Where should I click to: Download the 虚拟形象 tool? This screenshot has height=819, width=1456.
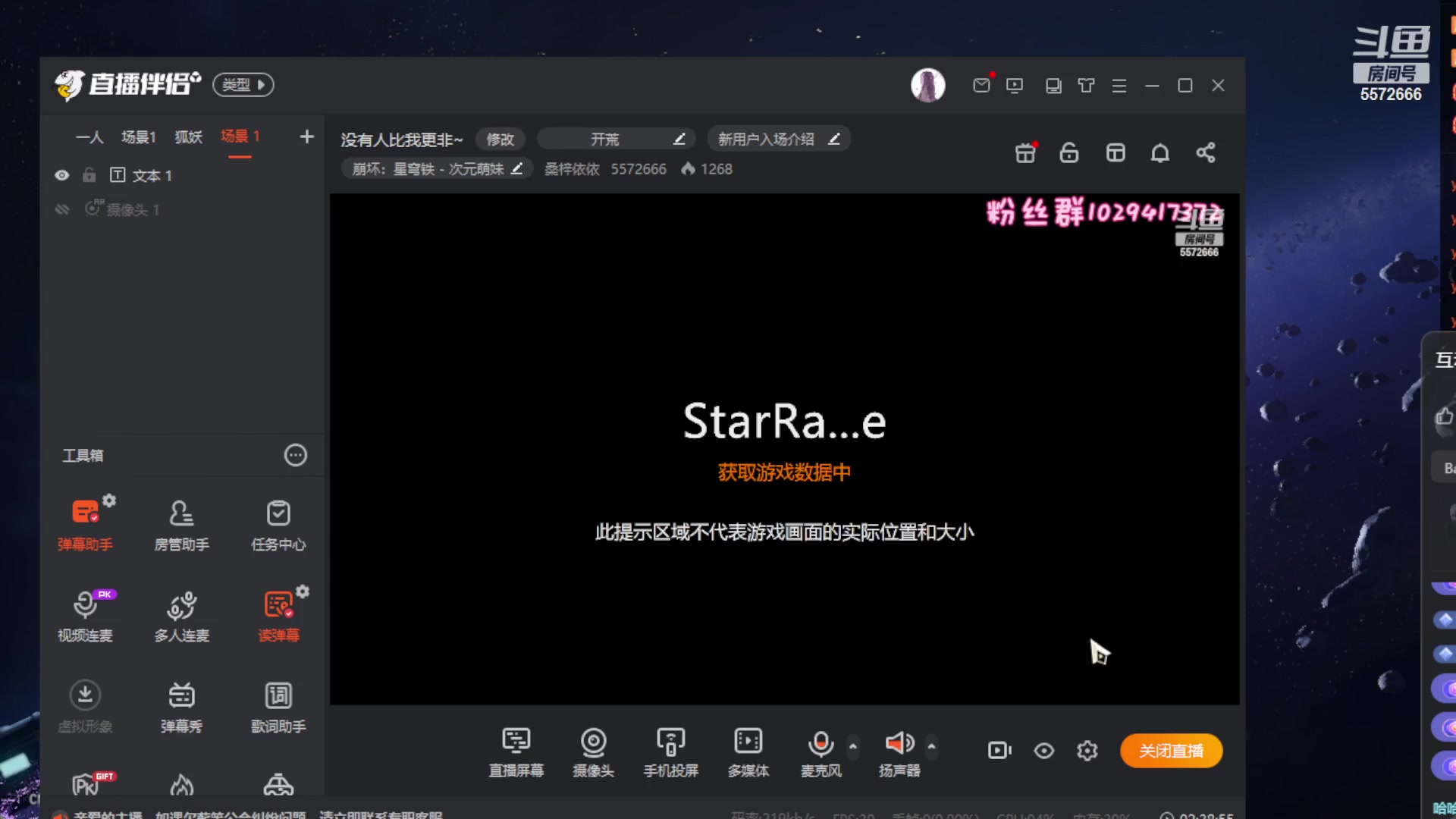(x=85, y=707)
